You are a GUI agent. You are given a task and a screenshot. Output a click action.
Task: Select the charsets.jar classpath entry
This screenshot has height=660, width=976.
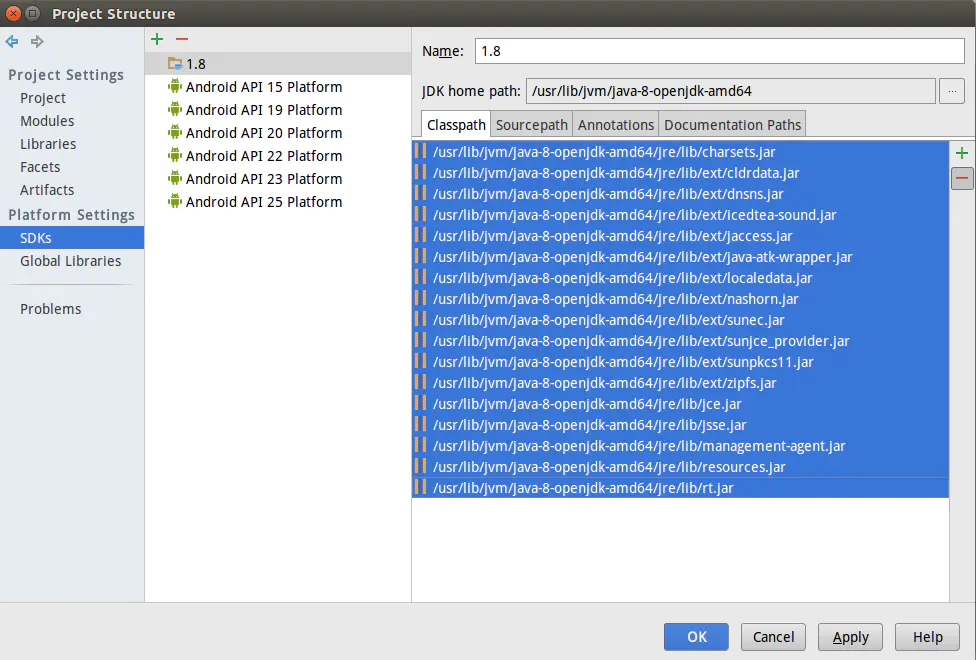(680, 152)
